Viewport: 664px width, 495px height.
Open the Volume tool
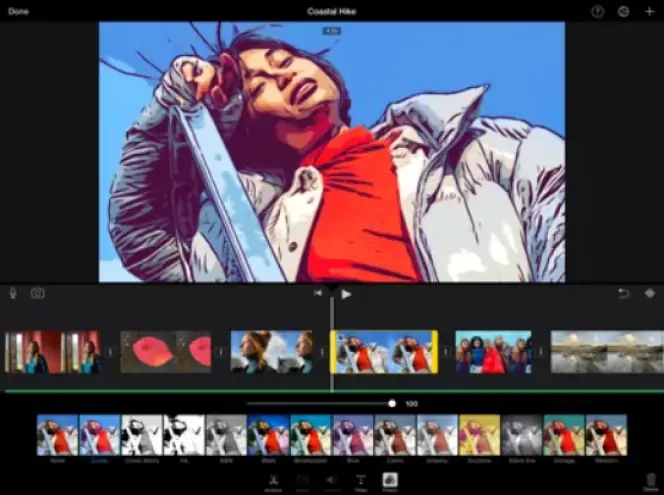click(332, 482)
